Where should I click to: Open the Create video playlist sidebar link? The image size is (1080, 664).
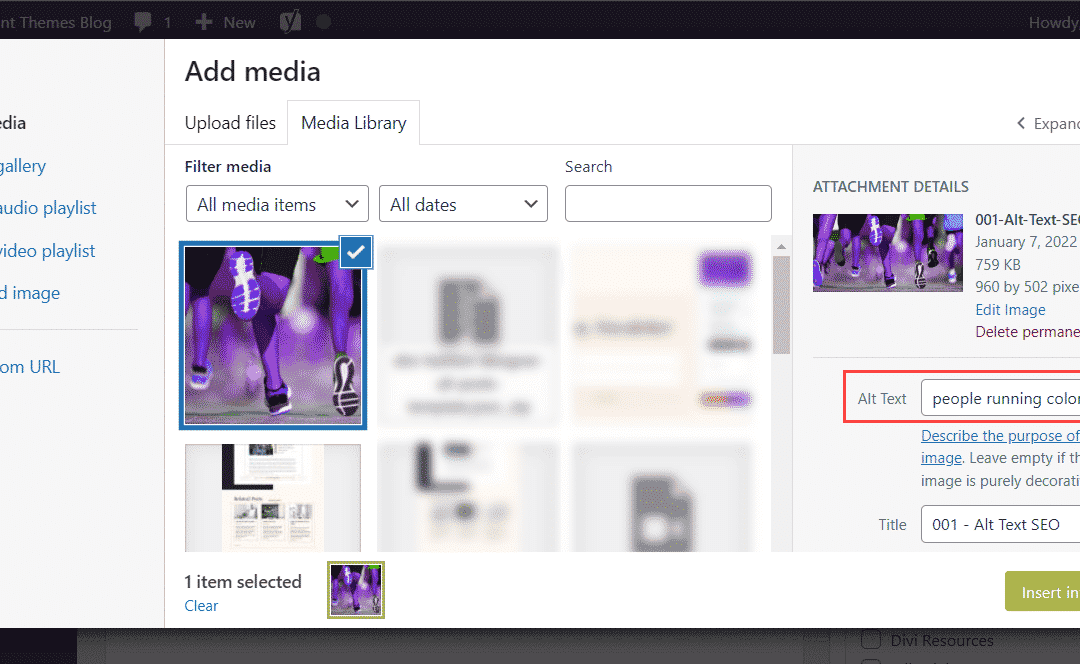[47, 251]
